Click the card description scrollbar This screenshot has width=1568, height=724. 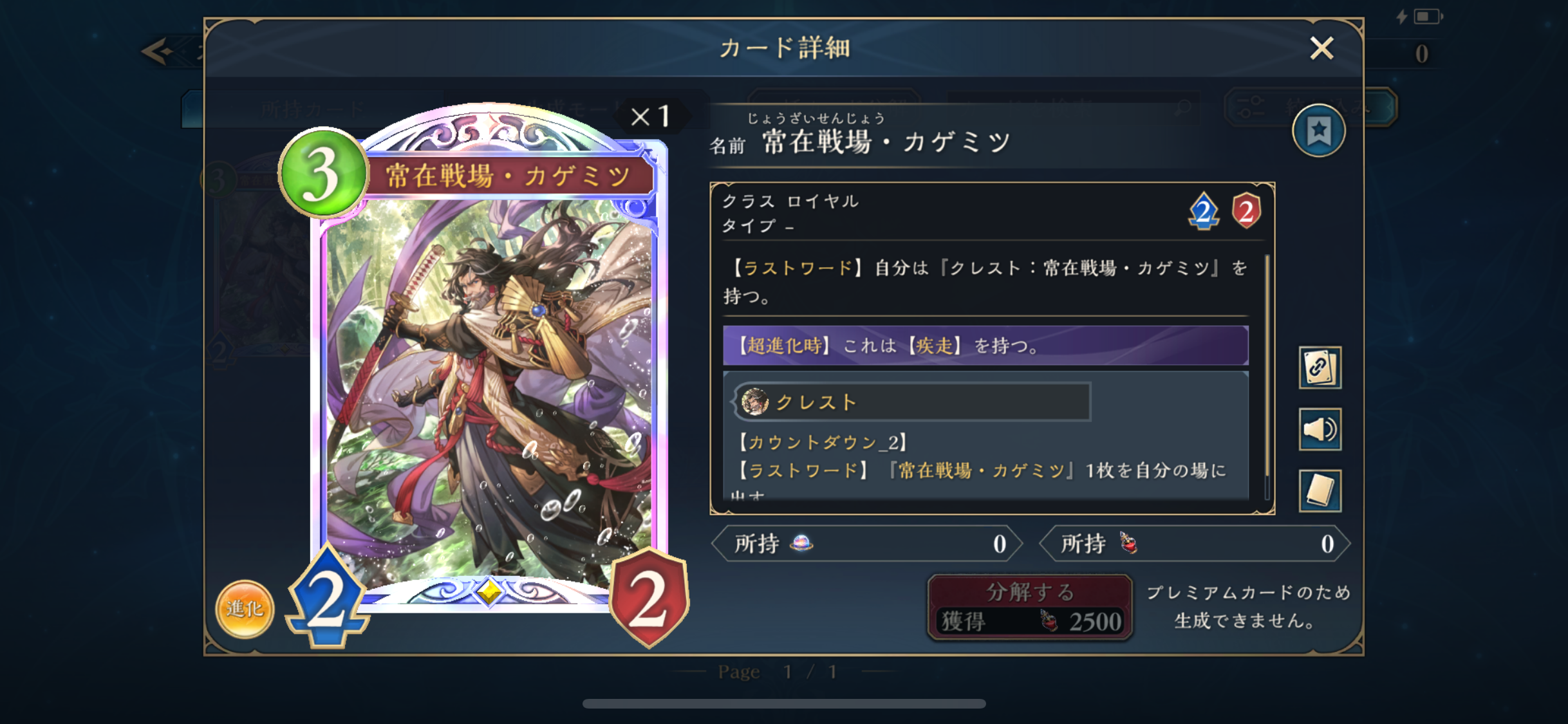click(1267, 376)
